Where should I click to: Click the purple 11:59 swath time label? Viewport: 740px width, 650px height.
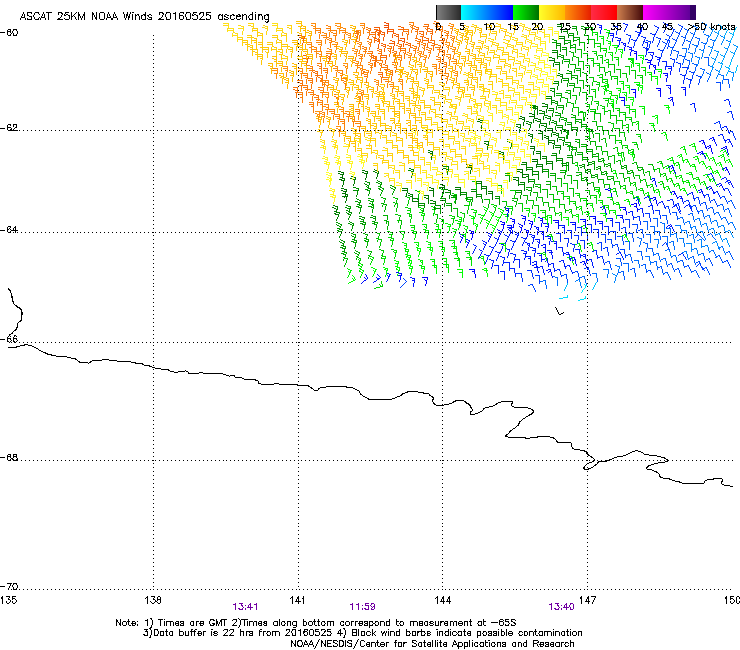tap(362, 607)
